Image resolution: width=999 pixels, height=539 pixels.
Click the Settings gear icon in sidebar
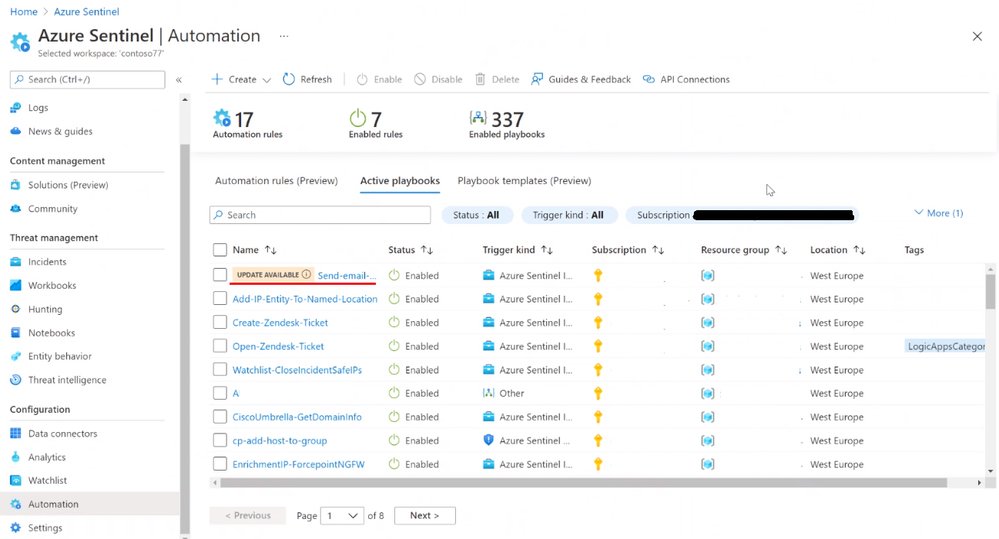click(15, 528)
